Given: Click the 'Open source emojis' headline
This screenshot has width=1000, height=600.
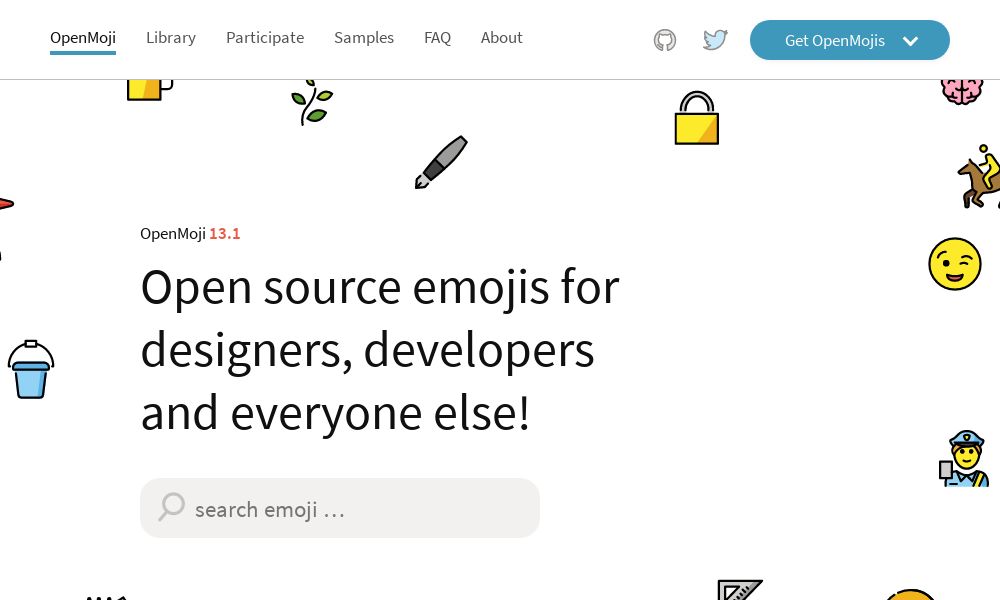Looking at the screenshot, I should click(380, 350).
